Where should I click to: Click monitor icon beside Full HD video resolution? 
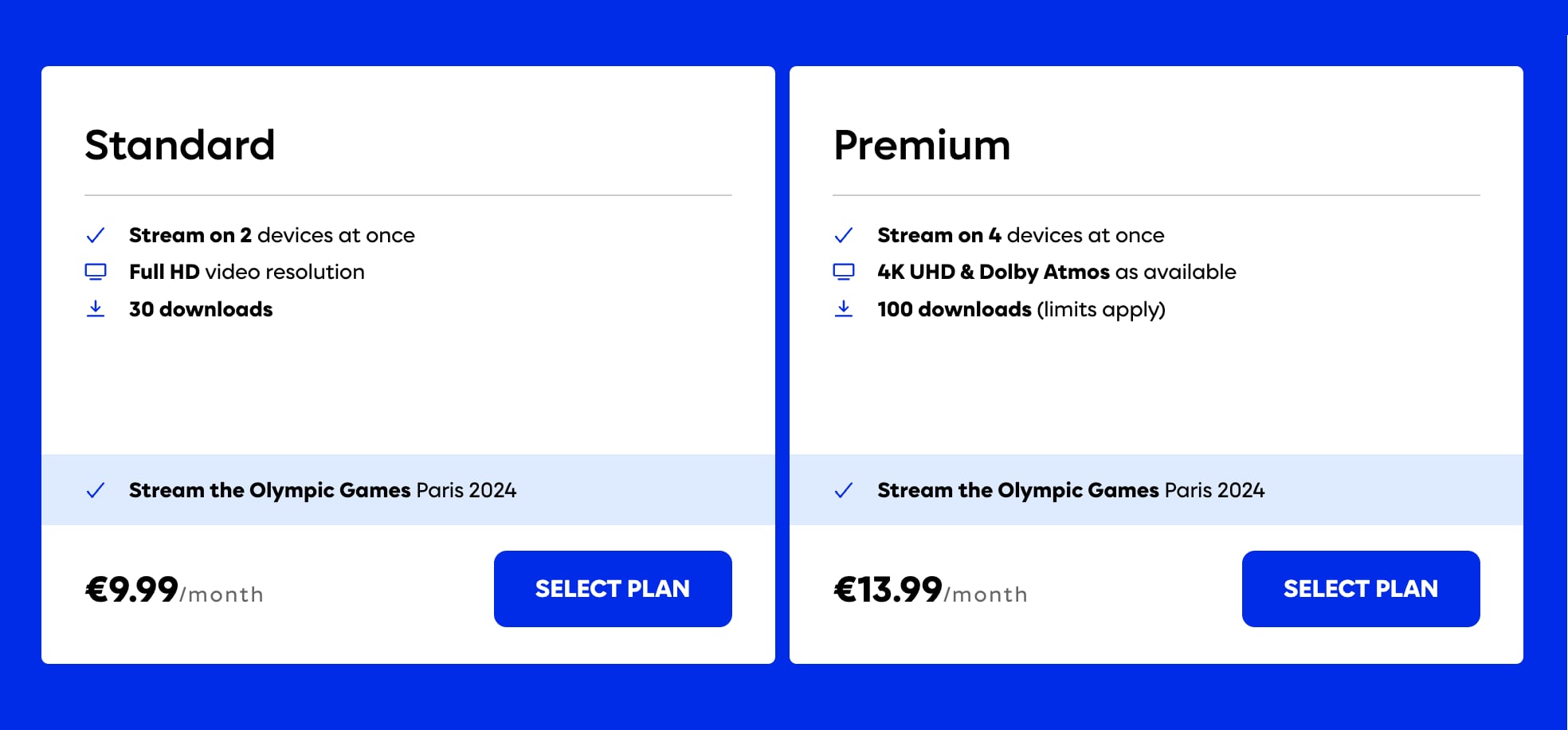coord(96,272)
